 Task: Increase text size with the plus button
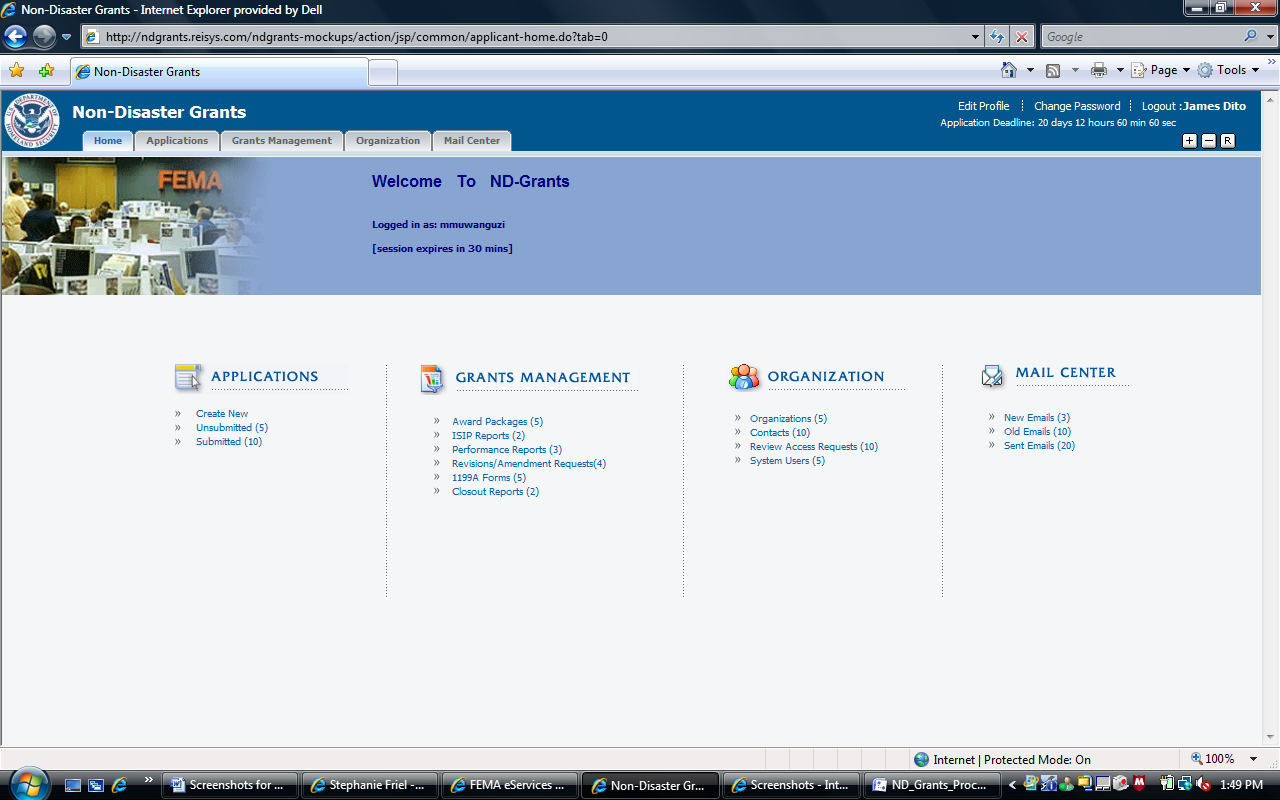click(1189, 141)
